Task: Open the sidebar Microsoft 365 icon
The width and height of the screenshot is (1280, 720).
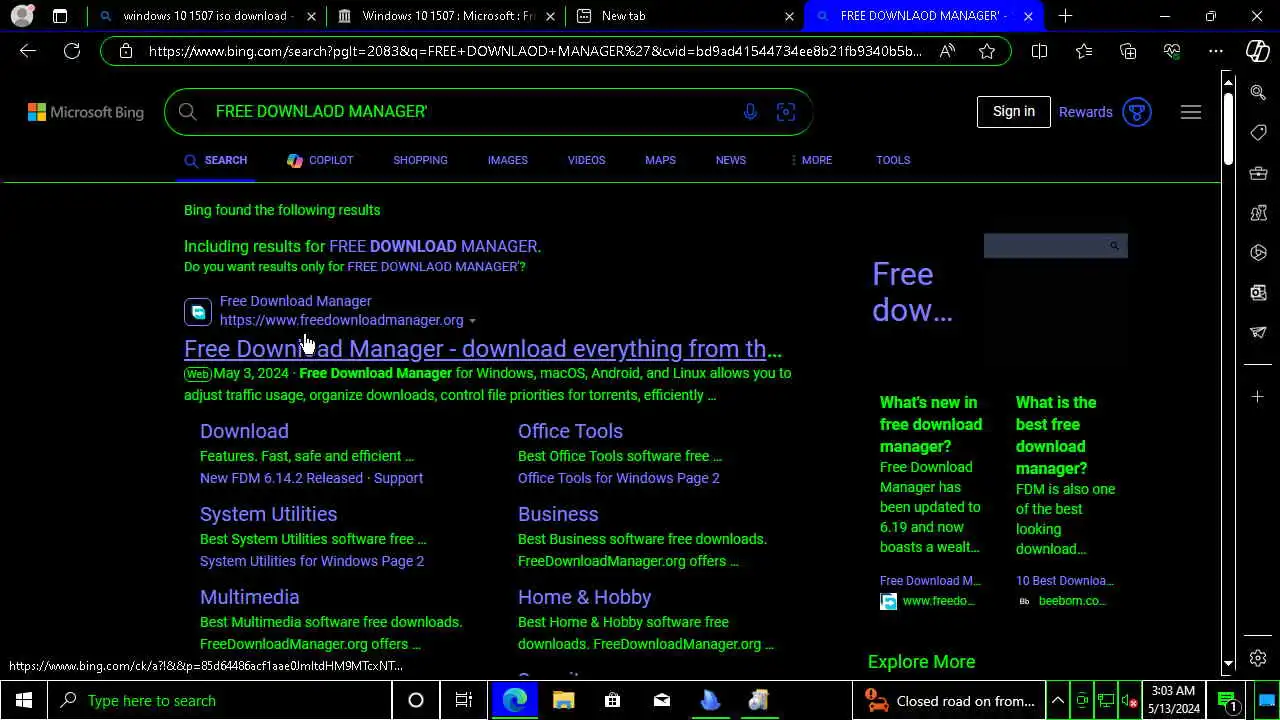Action: point(1258,253)
